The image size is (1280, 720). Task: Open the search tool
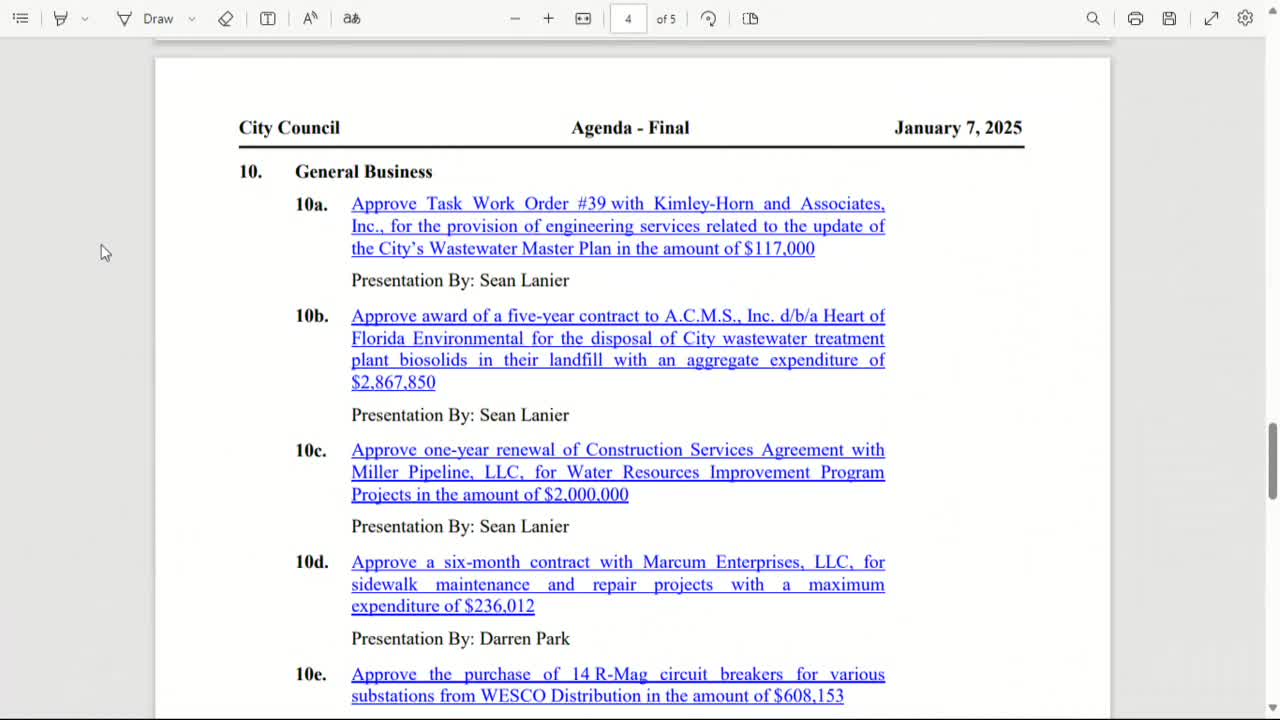pyautogui.click(x=1093, y=18)
